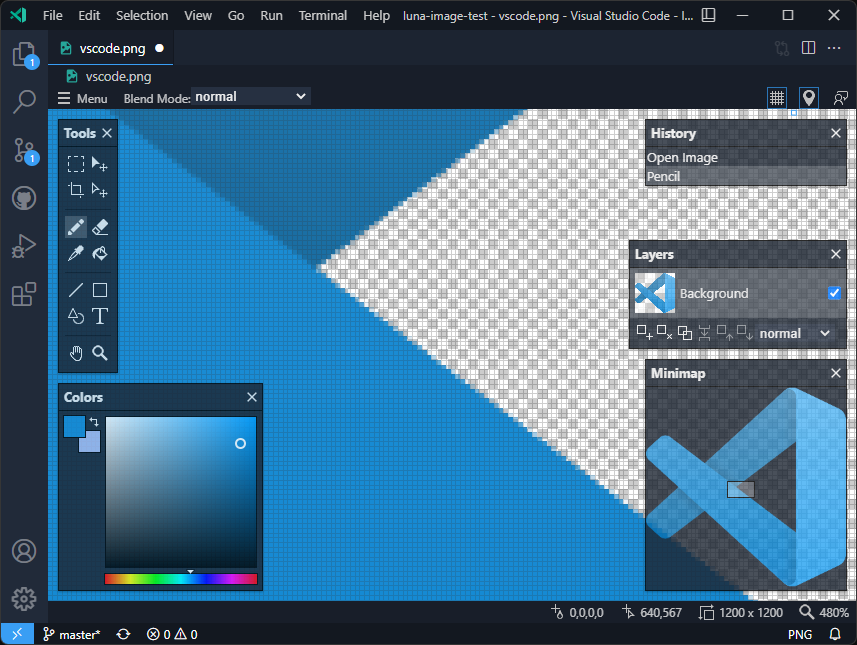This screenshot has width=857, height=645.
Task: Open the File menu
Action: click(52, 15)
